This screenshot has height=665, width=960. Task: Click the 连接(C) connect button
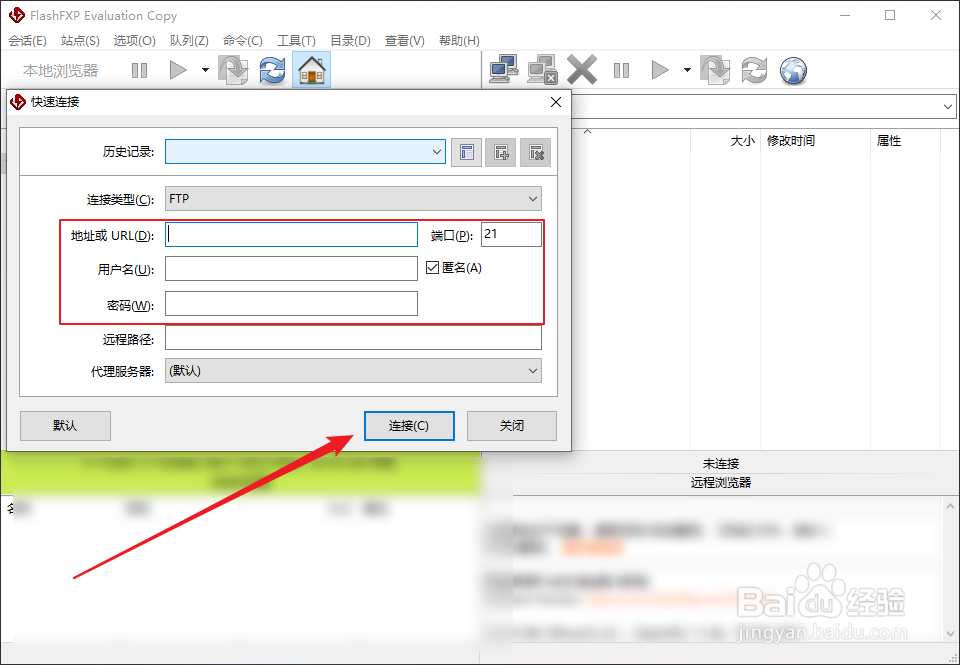pyautogui.click(x=409, y=426)
